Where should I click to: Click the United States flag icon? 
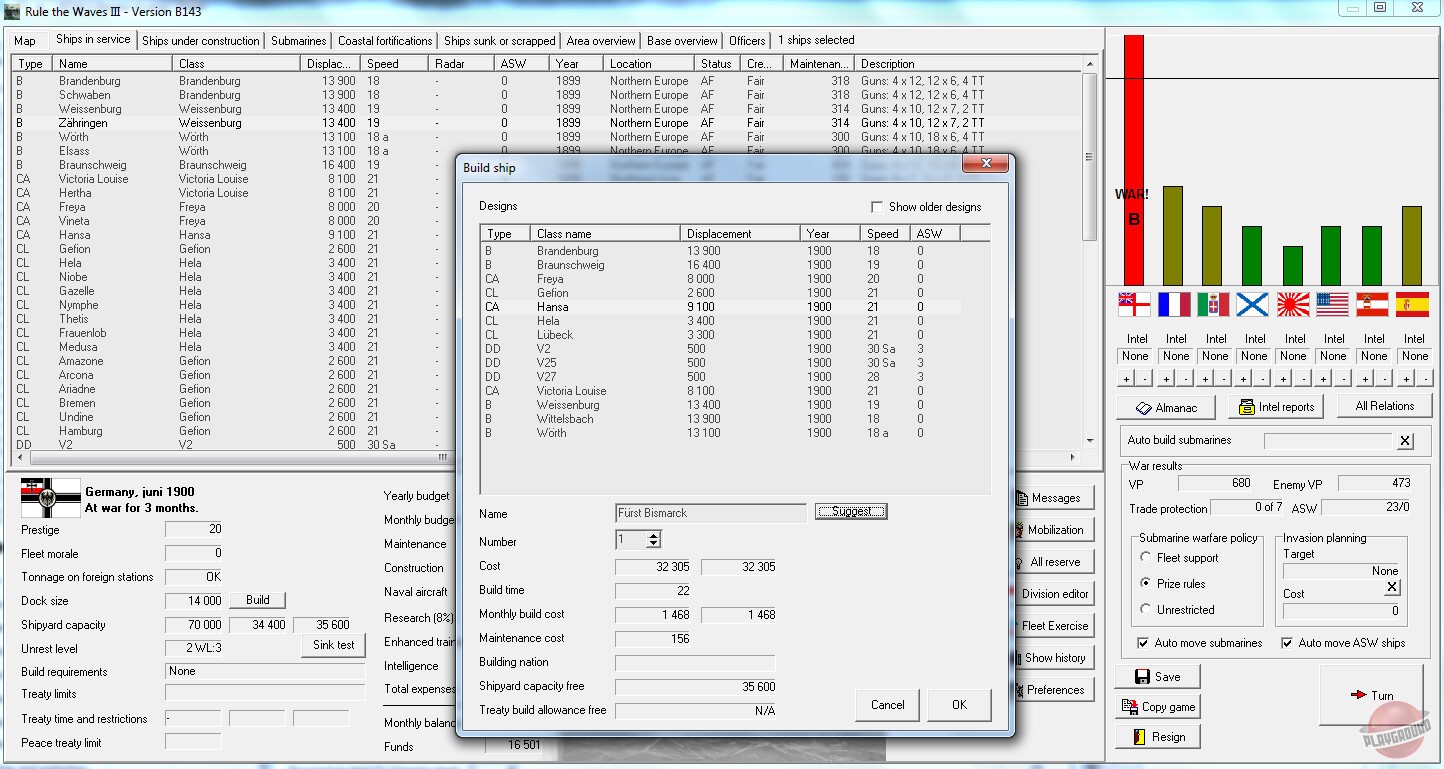tap(1332, 304)
